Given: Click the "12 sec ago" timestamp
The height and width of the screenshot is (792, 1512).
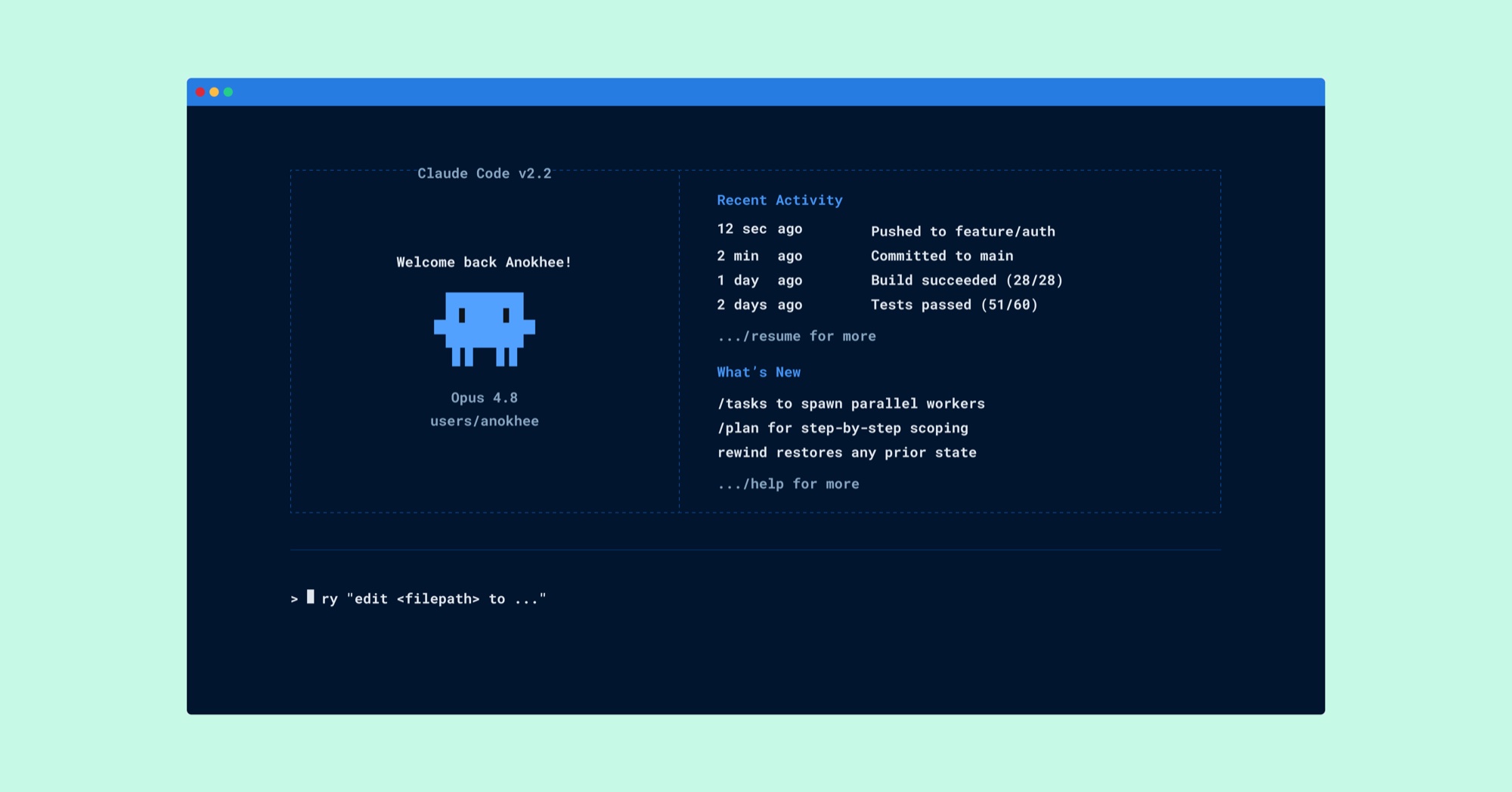Looking at the screenshot, I should click(x=760, y=228).
